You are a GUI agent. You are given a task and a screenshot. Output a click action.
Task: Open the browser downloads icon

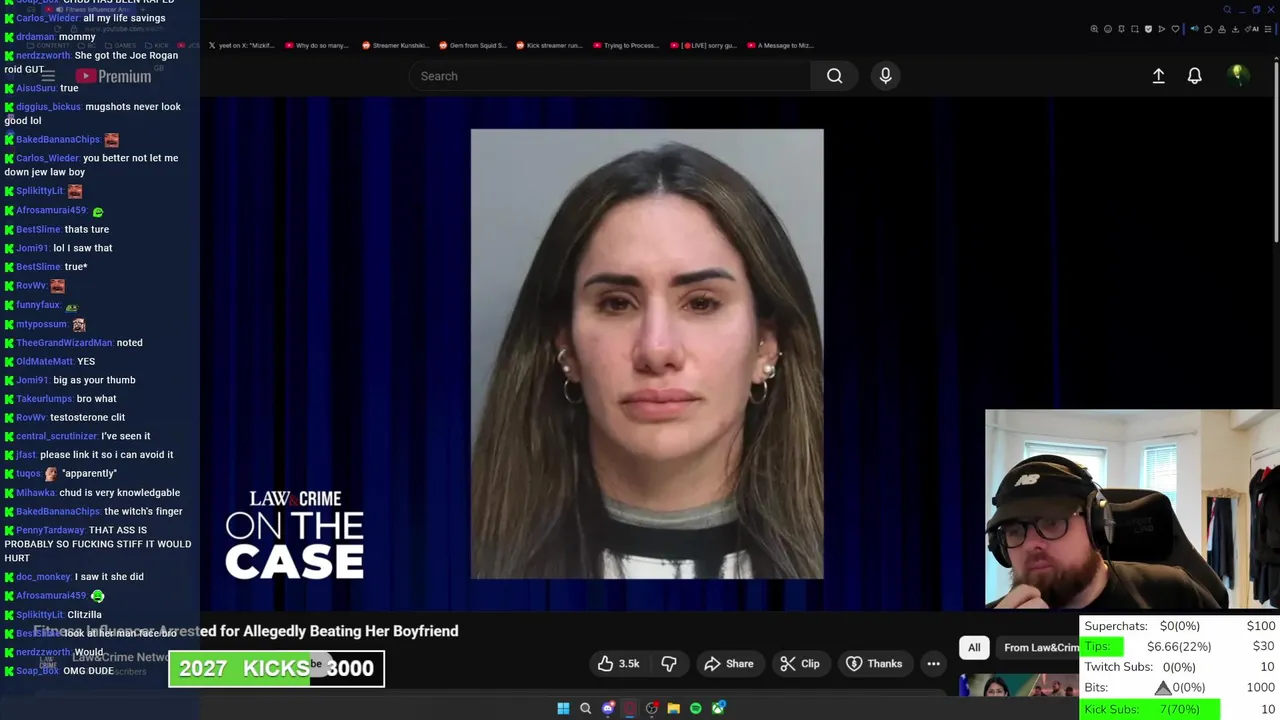pyautogui.click(x=1235, y=29)
